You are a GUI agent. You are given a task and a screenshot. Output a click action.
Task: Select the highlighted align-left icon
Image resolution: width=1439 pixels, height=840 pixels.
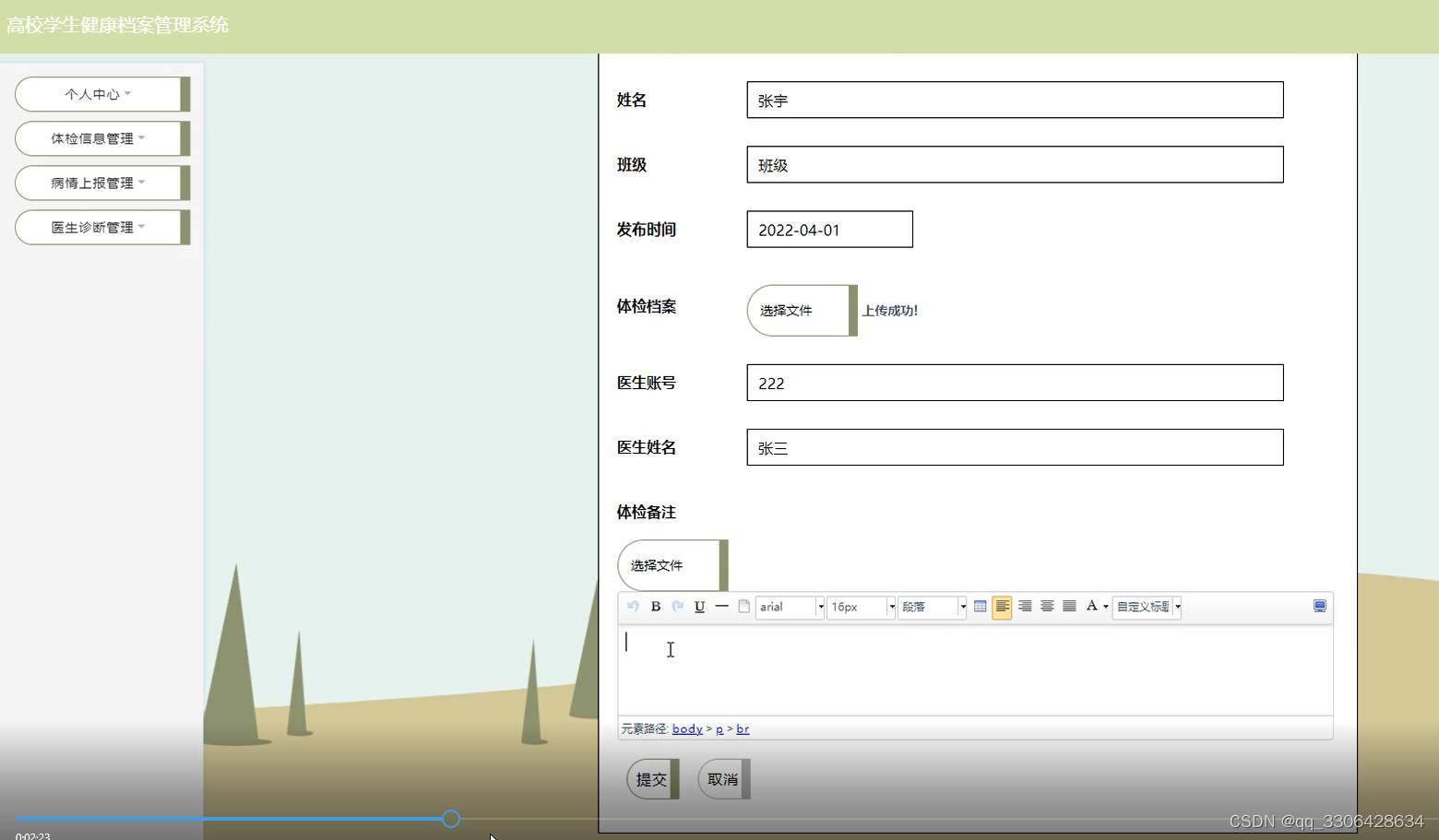pyautogui.click(x=1002, y=607)
